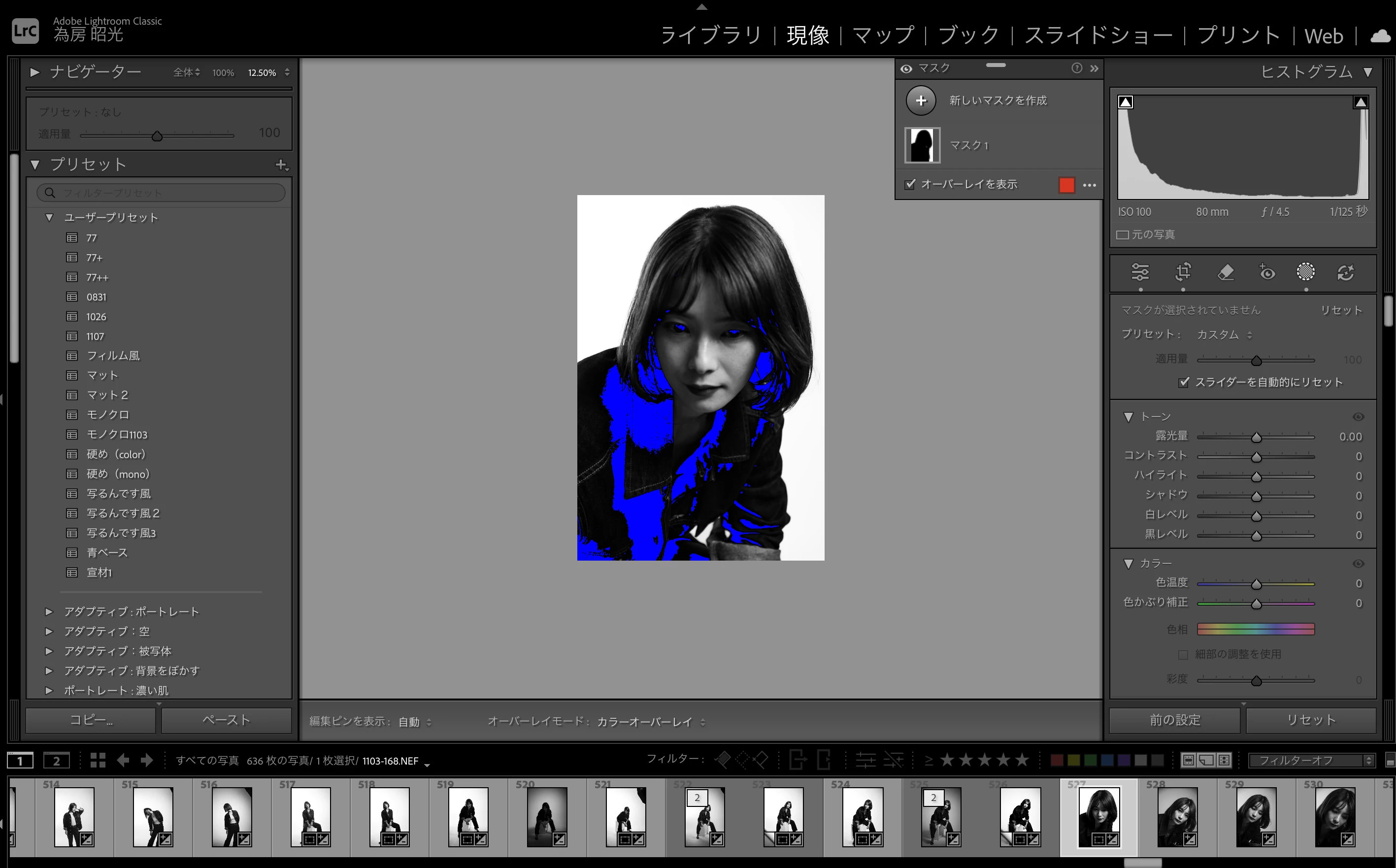Toggle スライダーを自動的にリセット checkbox
This screenshot has width=1396, height=868.
[x=1184, y=382]
